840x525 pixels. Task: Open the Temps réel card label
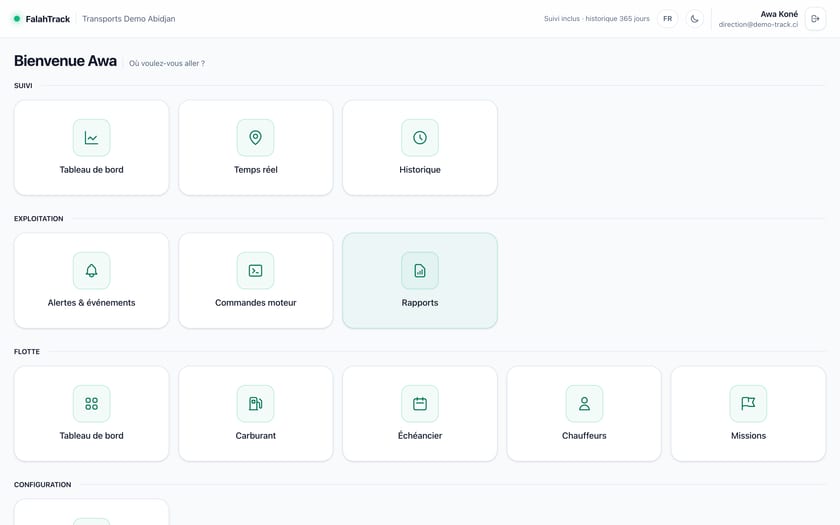pyautogui.click(x=256, y=170)
